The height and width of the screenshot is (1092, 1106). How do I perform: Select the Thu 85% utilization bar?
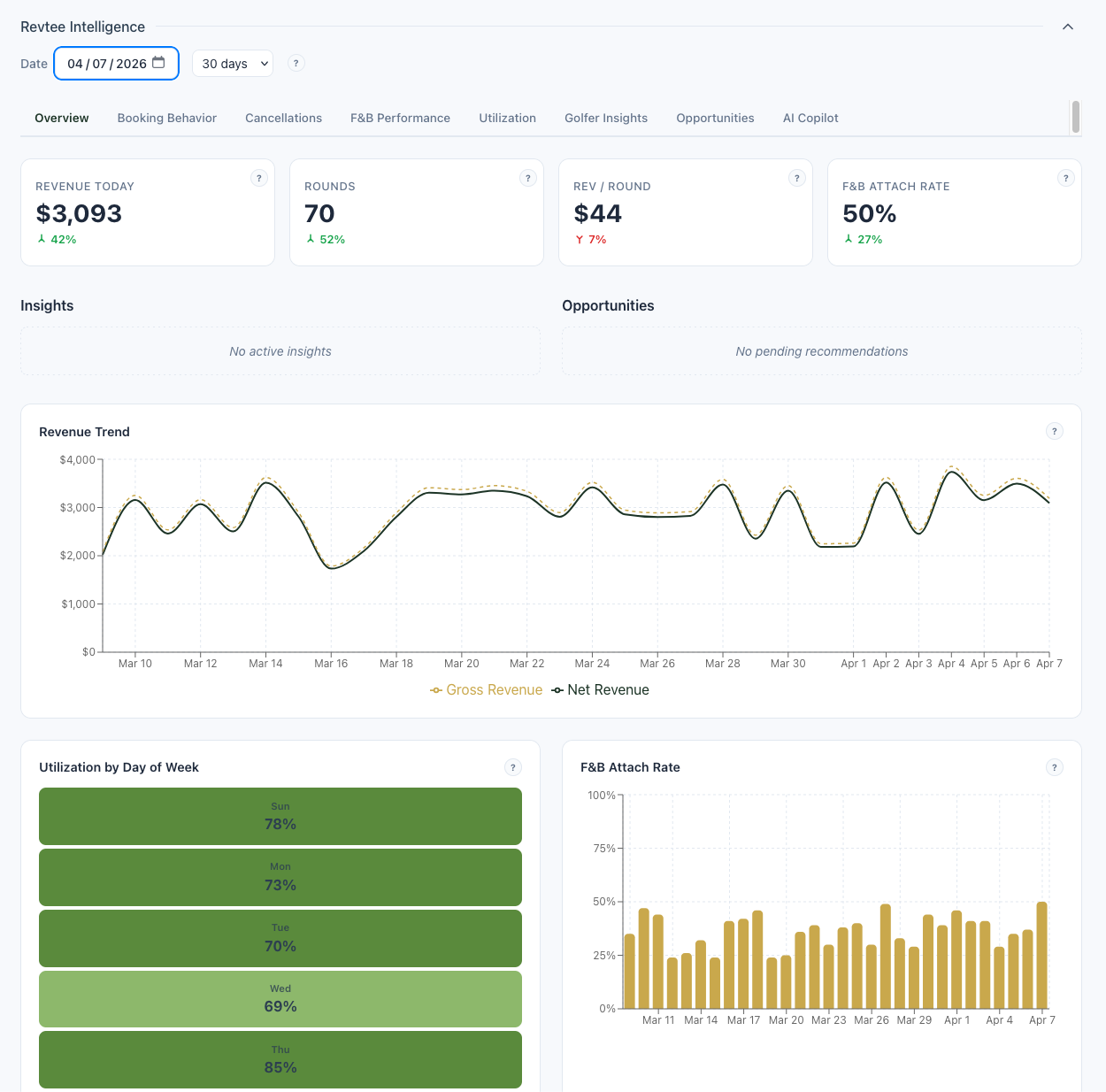pos(280,1059)
